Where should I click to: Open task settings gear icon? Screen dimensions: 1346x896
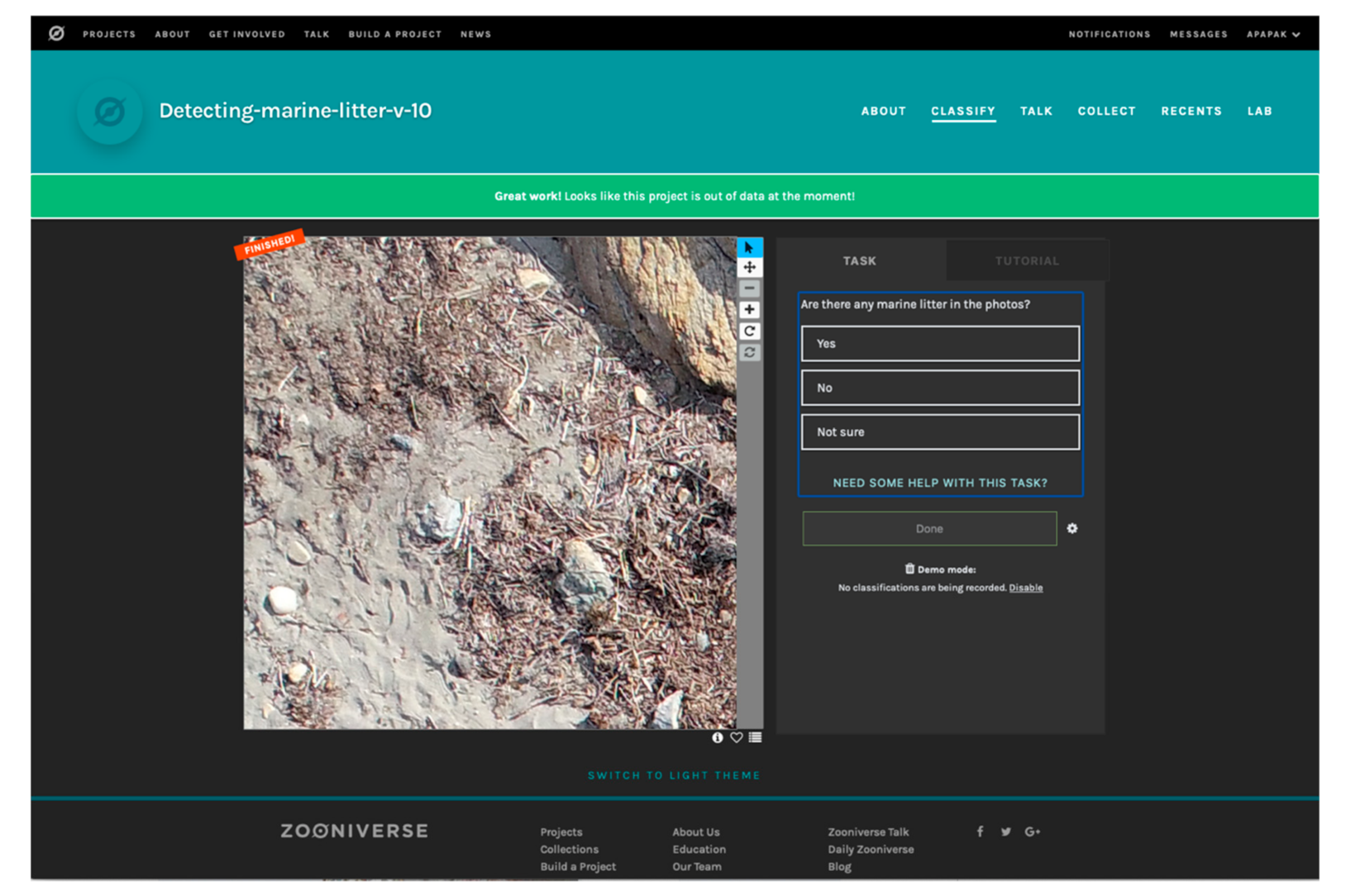click(1072, 528)
